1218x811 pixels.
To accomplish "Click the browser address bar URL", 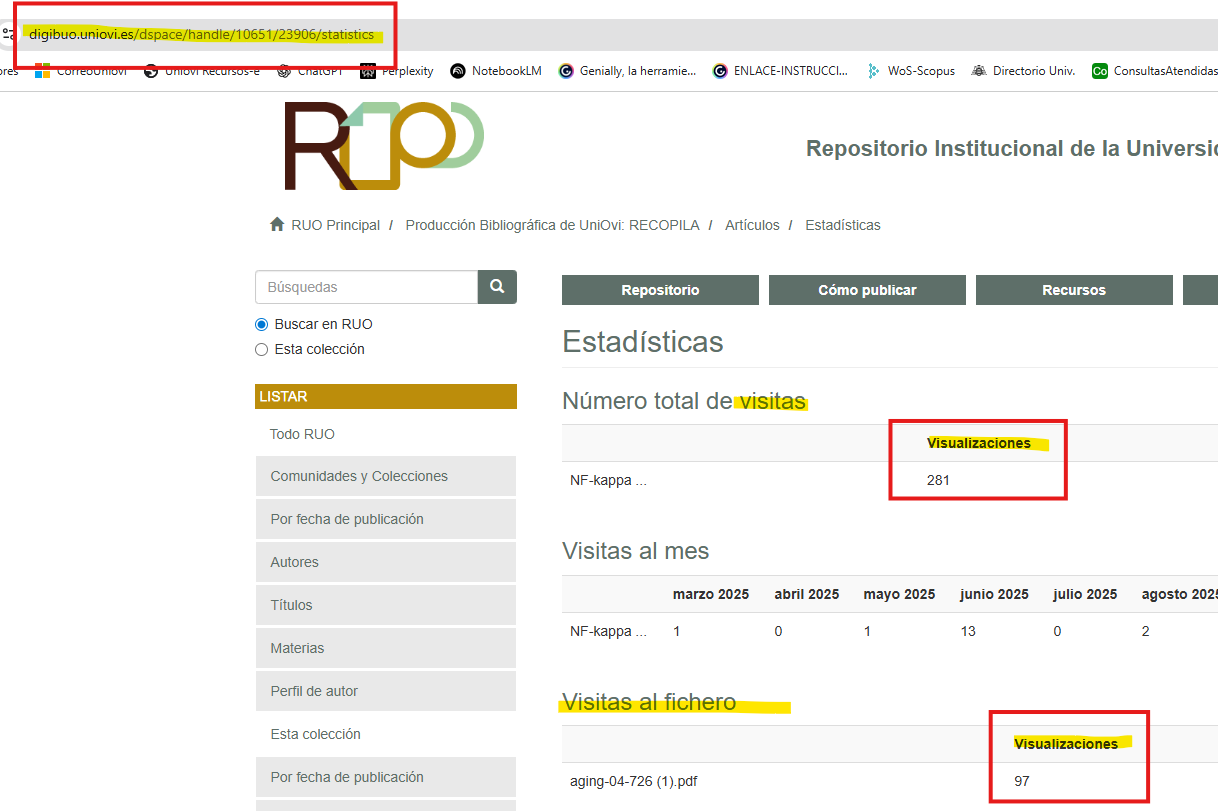I will [x=202, y=34].
